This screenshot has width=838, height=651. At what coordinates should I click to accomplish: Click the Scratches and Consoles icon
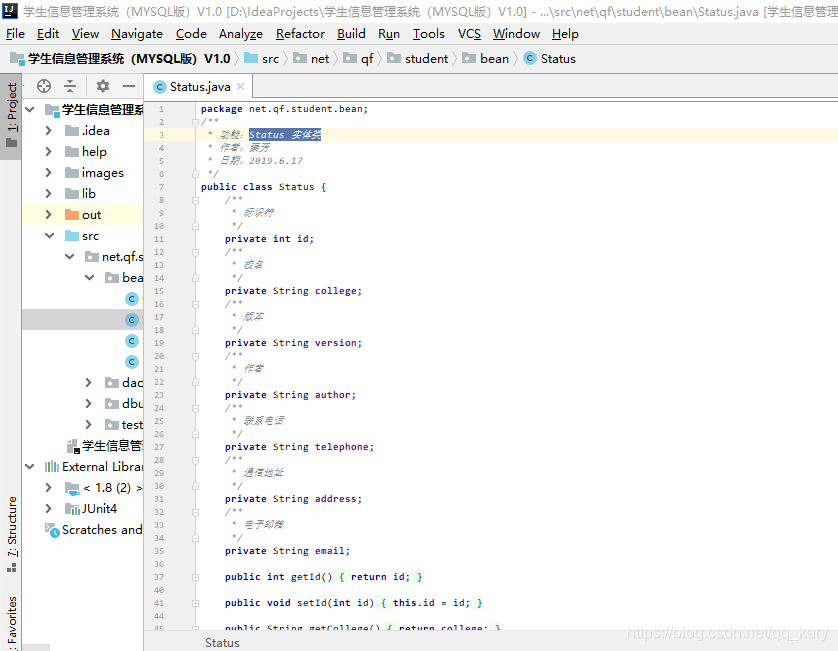(x=52, y=530)
